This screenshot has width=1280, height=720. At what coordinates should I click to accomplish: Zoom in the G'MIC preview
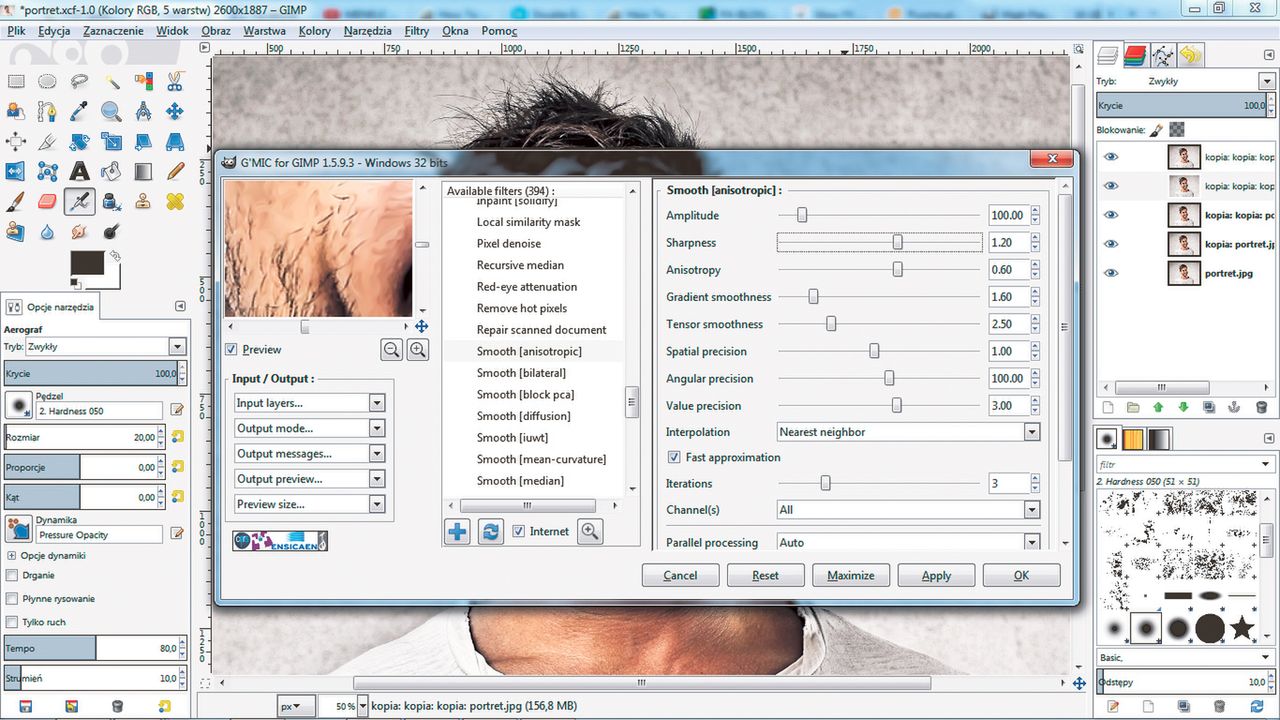tap(418, 349)
